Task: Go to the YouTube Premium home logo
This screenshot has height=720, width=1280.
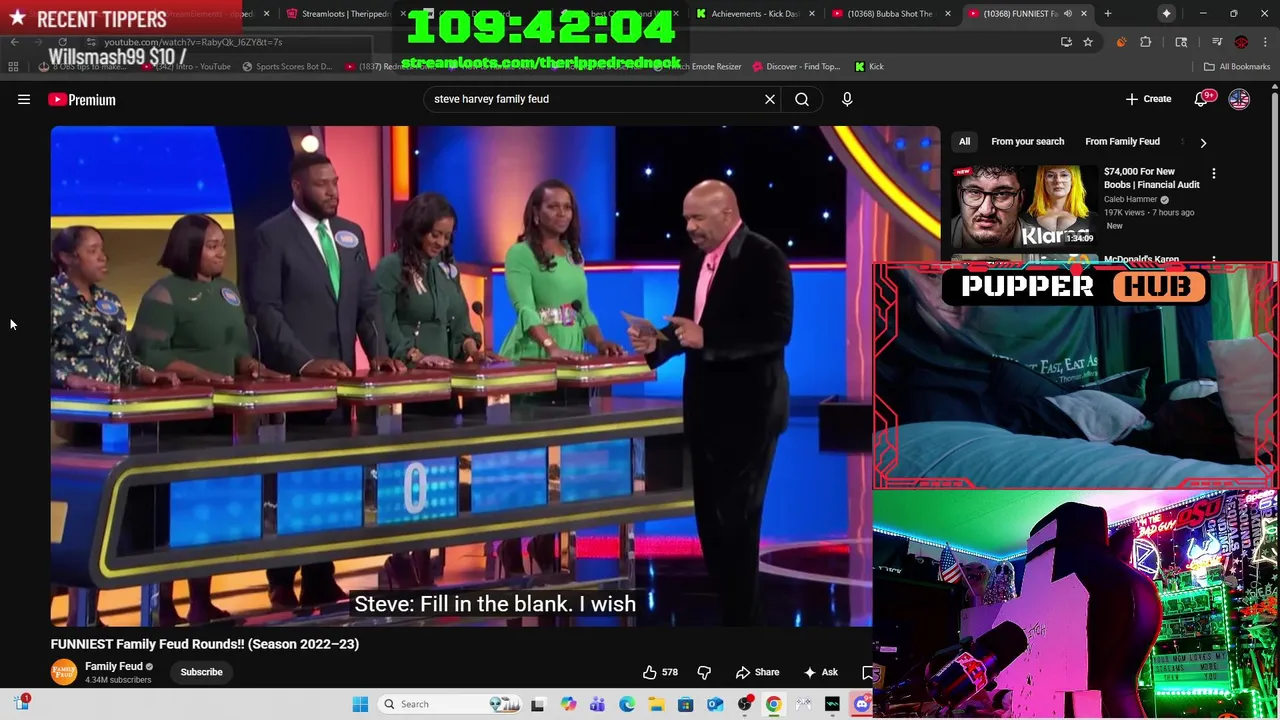Action: pyautogui.click(x=81, y=99)
